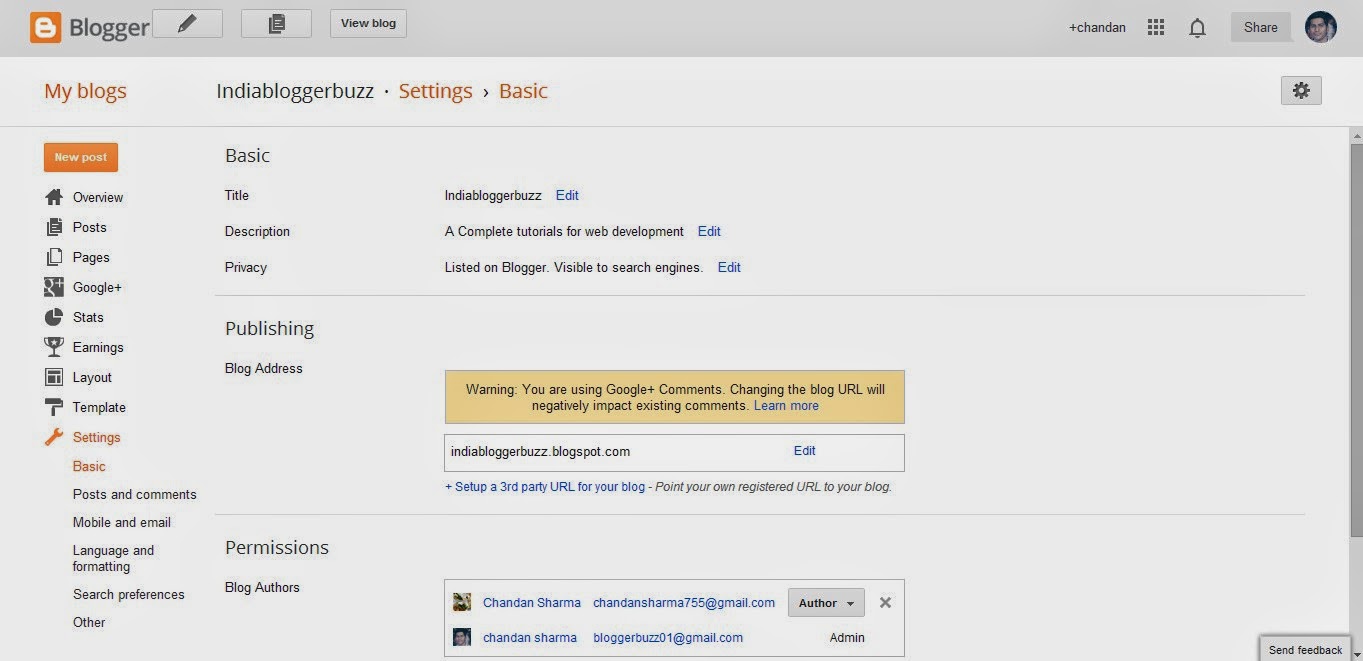Select Search preferences settings

[x=129, y=594]
